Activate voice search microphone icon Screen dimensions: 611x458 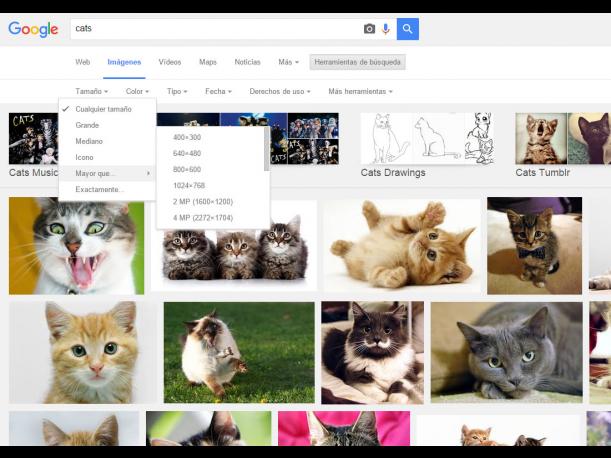[385, 29]
